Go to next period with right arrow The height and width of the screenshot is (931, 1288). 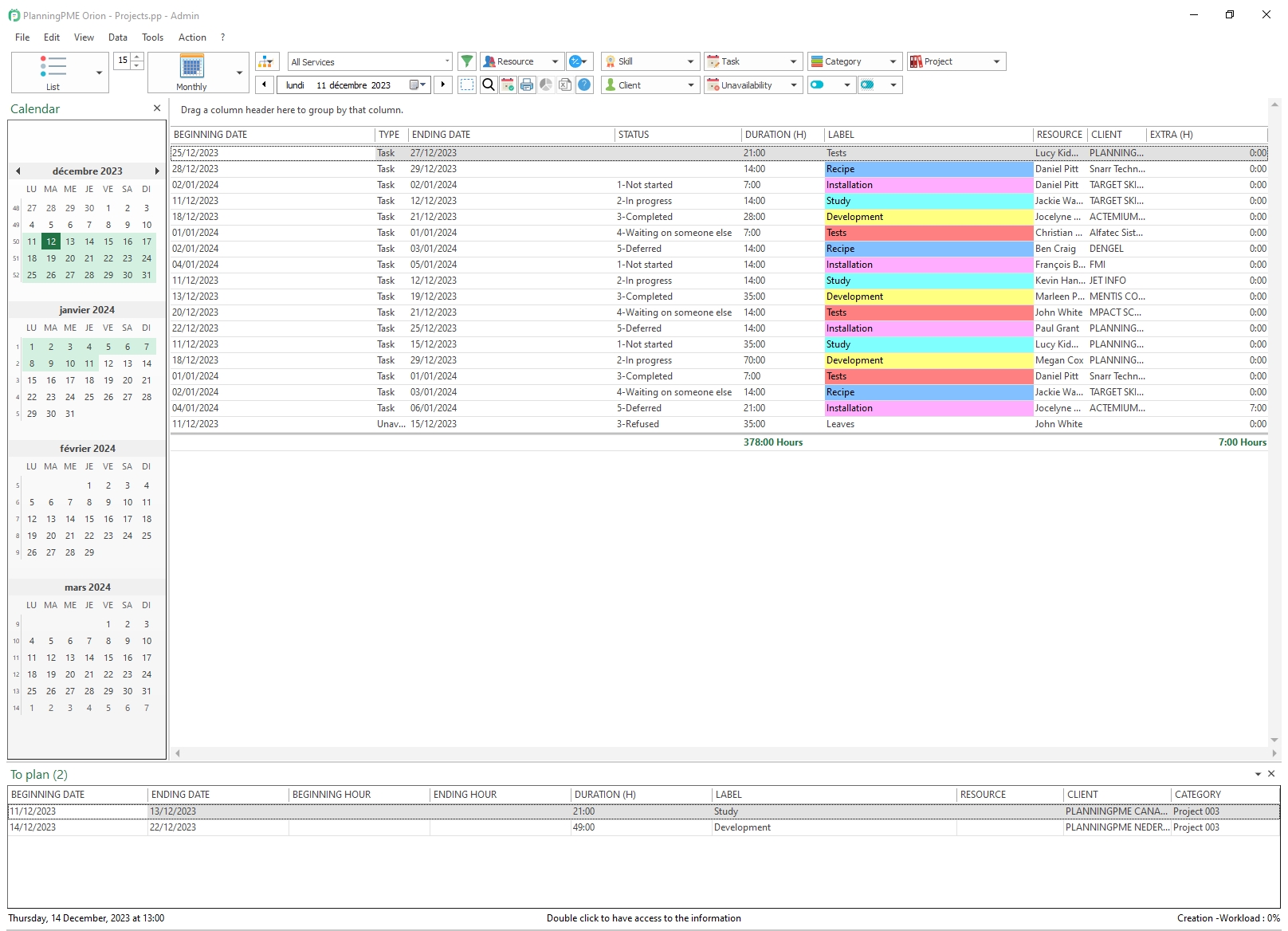pyautogui.click(x=443, y=84)
